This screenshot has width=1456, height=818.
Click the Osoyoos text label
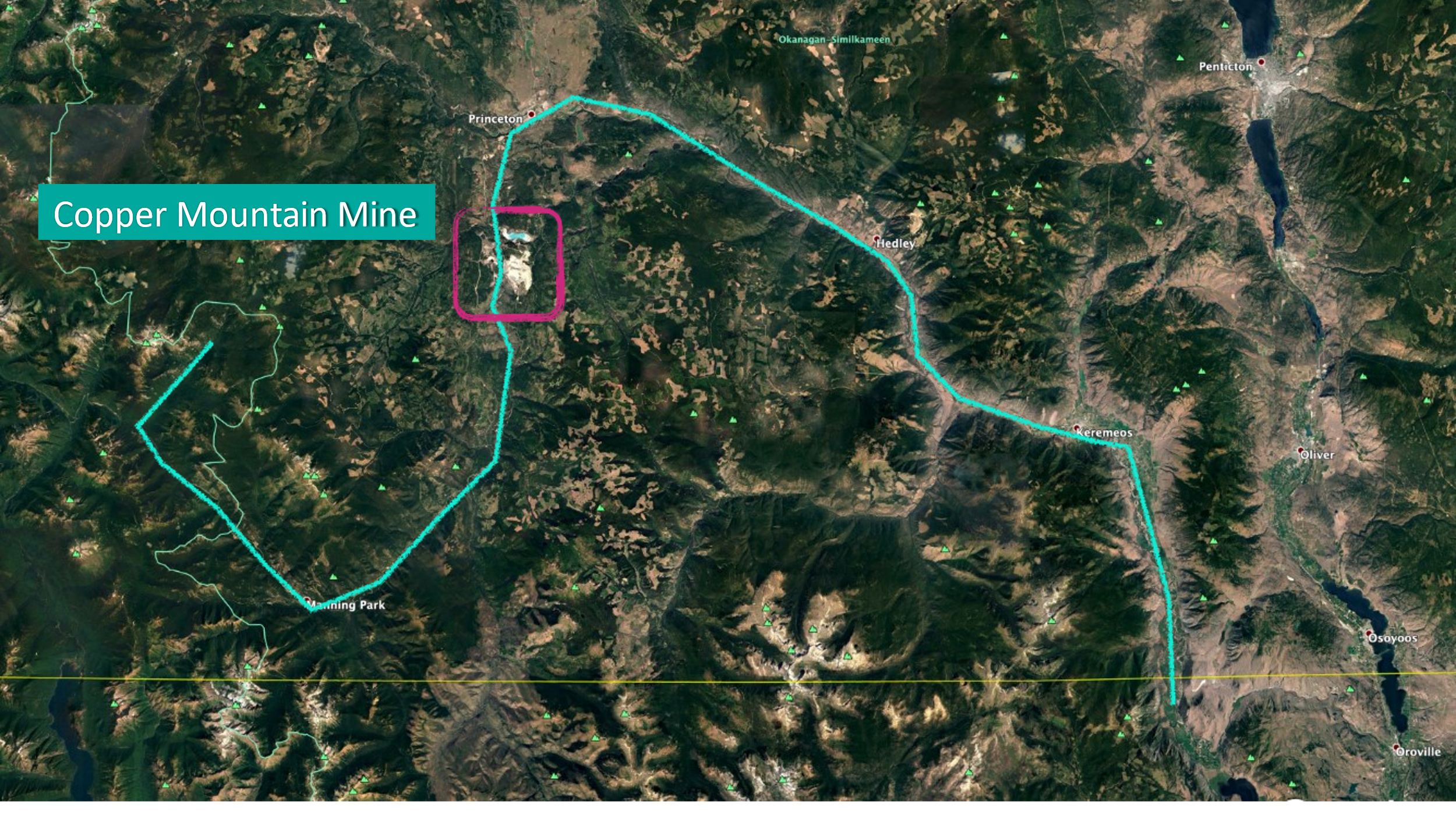click(x=1393, y=639)
